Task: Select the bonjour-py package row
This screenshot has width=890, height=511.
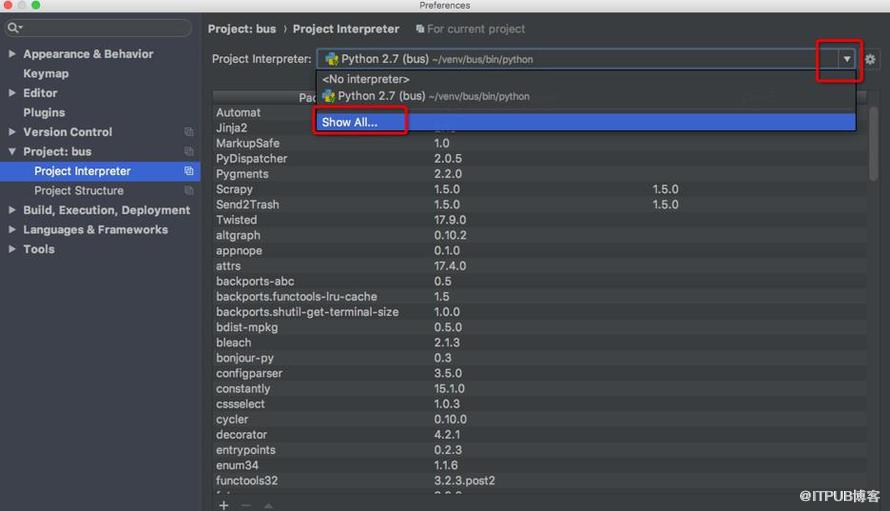Action: (x=539, y=358)
